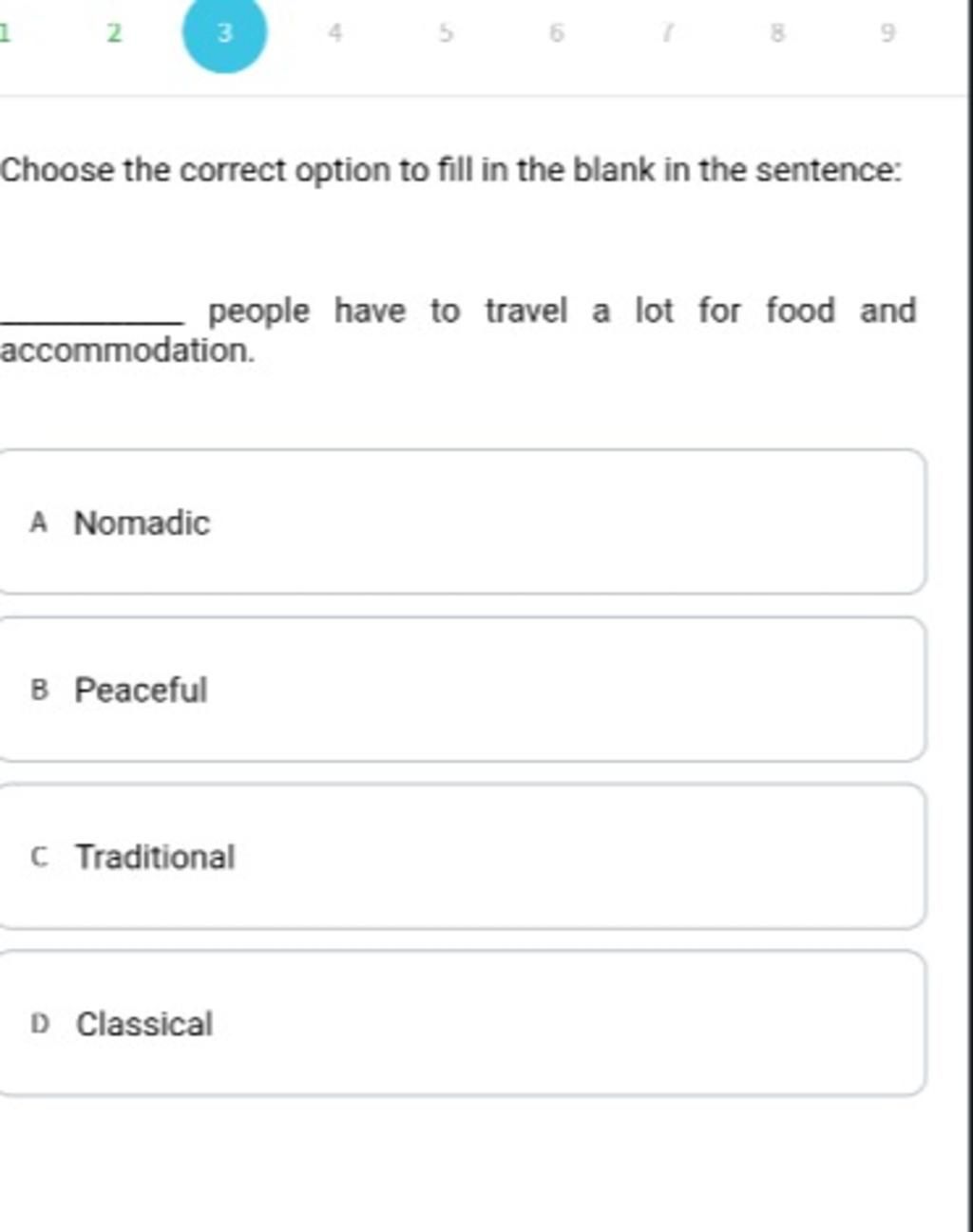Click the word 'accommodation' in the sentence
This screenshot has width=973, height=1232.
tap(126, 351)
